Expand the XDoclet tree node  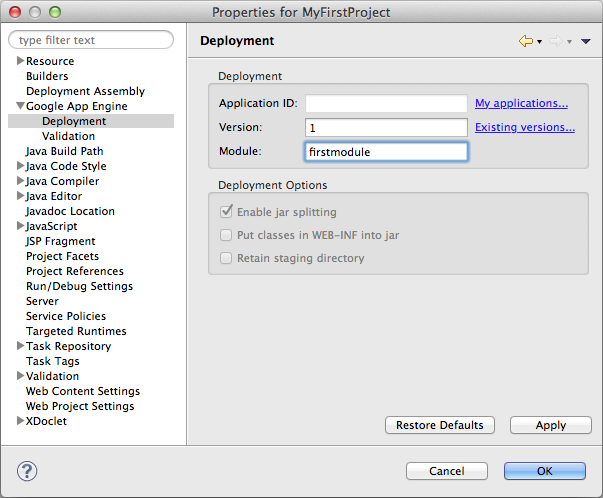pos(20,421)
